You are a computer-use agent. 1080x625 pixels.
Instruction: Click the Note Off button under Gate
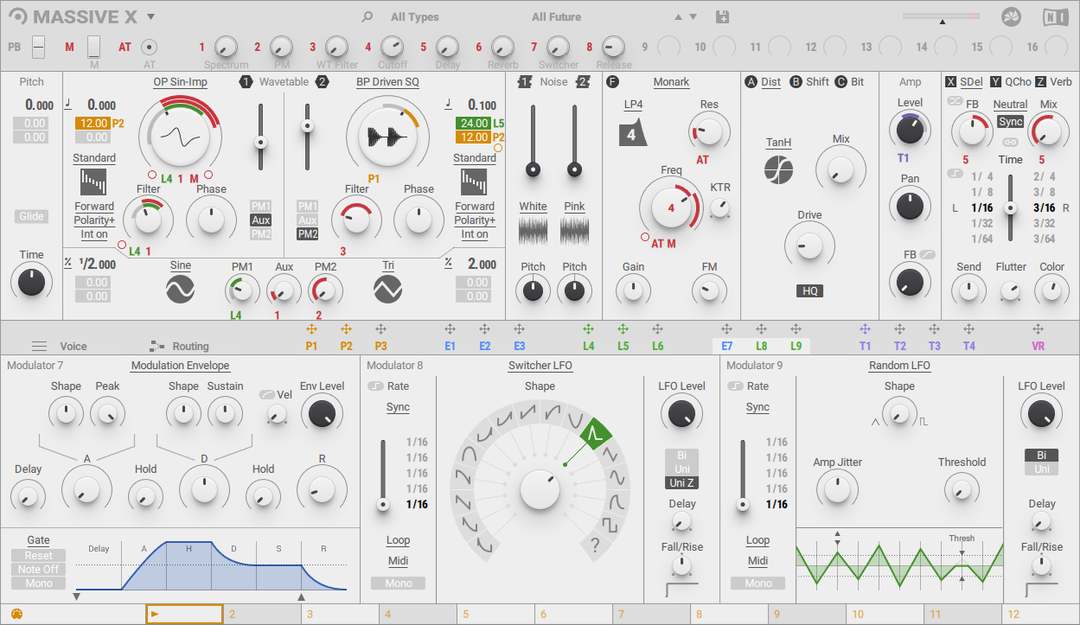[x=37, y=569]
